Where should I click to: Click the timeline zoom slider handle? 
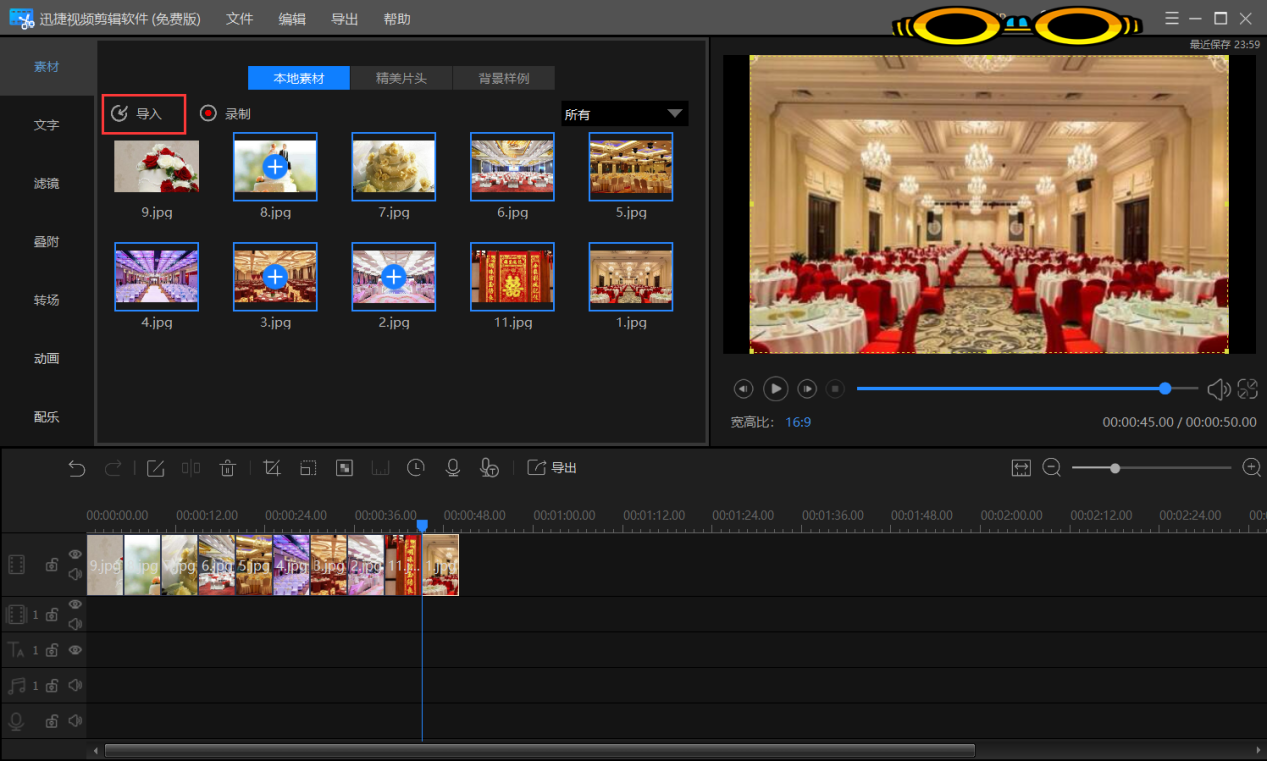point(1115,468)
